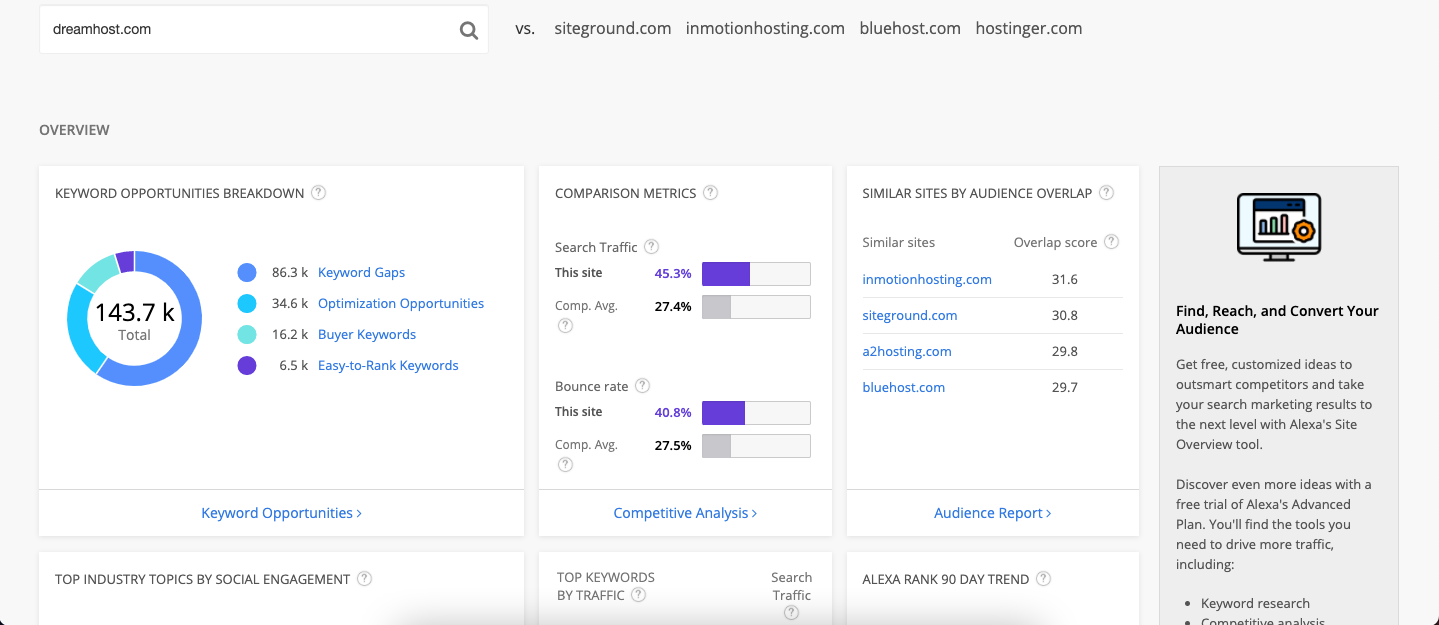Image resolution: width=1439 pixels, height=625 pixels.
Task: Click the Buyer Keywords teal legend dot
Action: (247, 334)
